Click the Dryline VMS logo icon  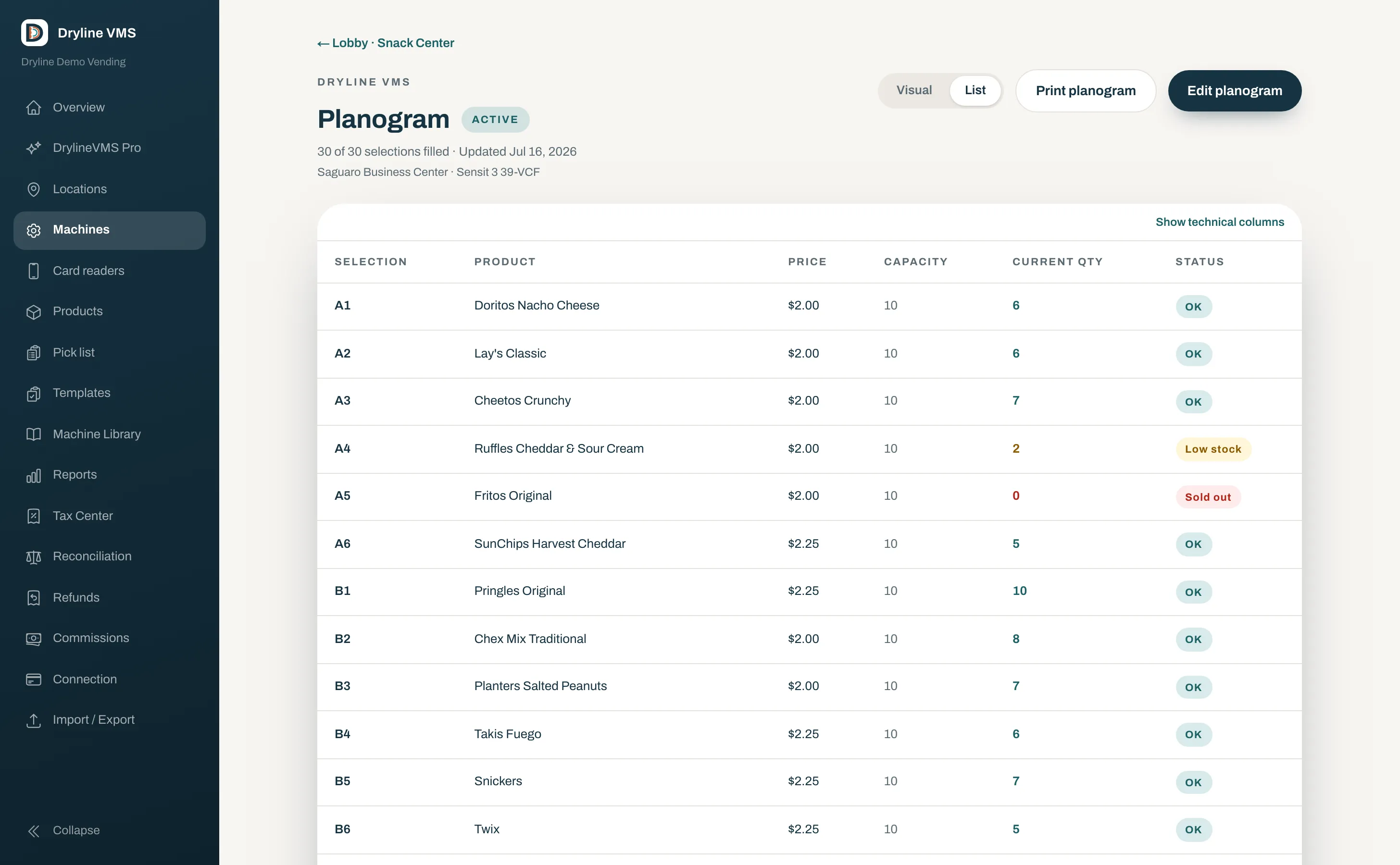click(x=34, y=33)
